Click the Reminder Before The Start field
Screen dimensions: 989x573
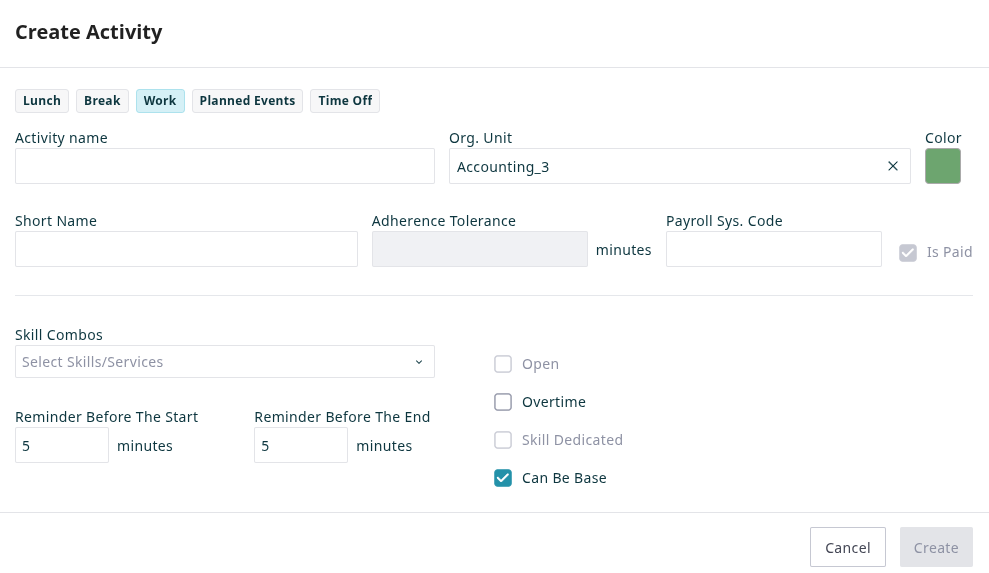click(x=62, y=445)
